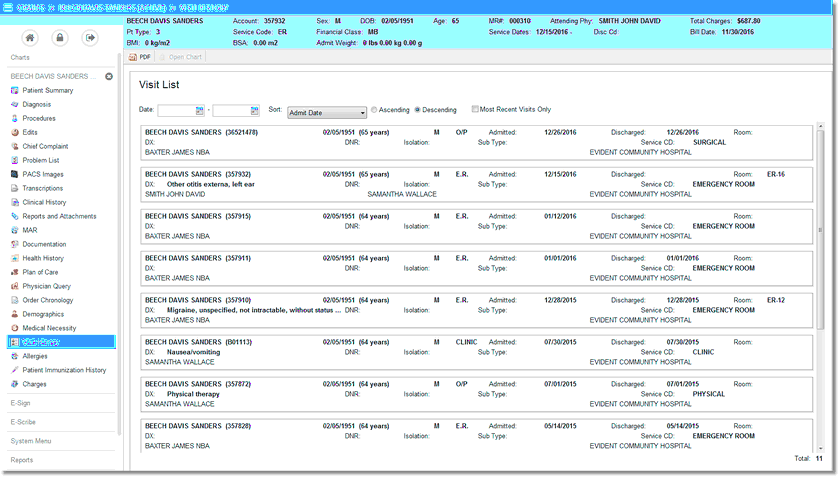This screenshot has height=477, width=839.
Task: Click the Order Chronology sidebar icon
Action: tap(15, 300)
